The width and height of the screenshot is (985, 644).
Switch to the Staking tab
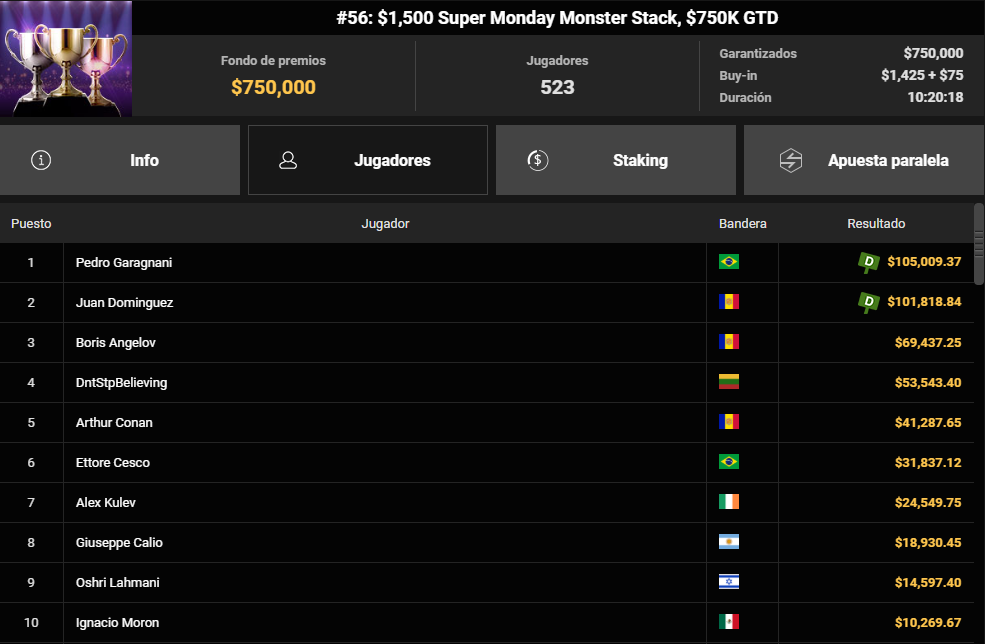616,160
